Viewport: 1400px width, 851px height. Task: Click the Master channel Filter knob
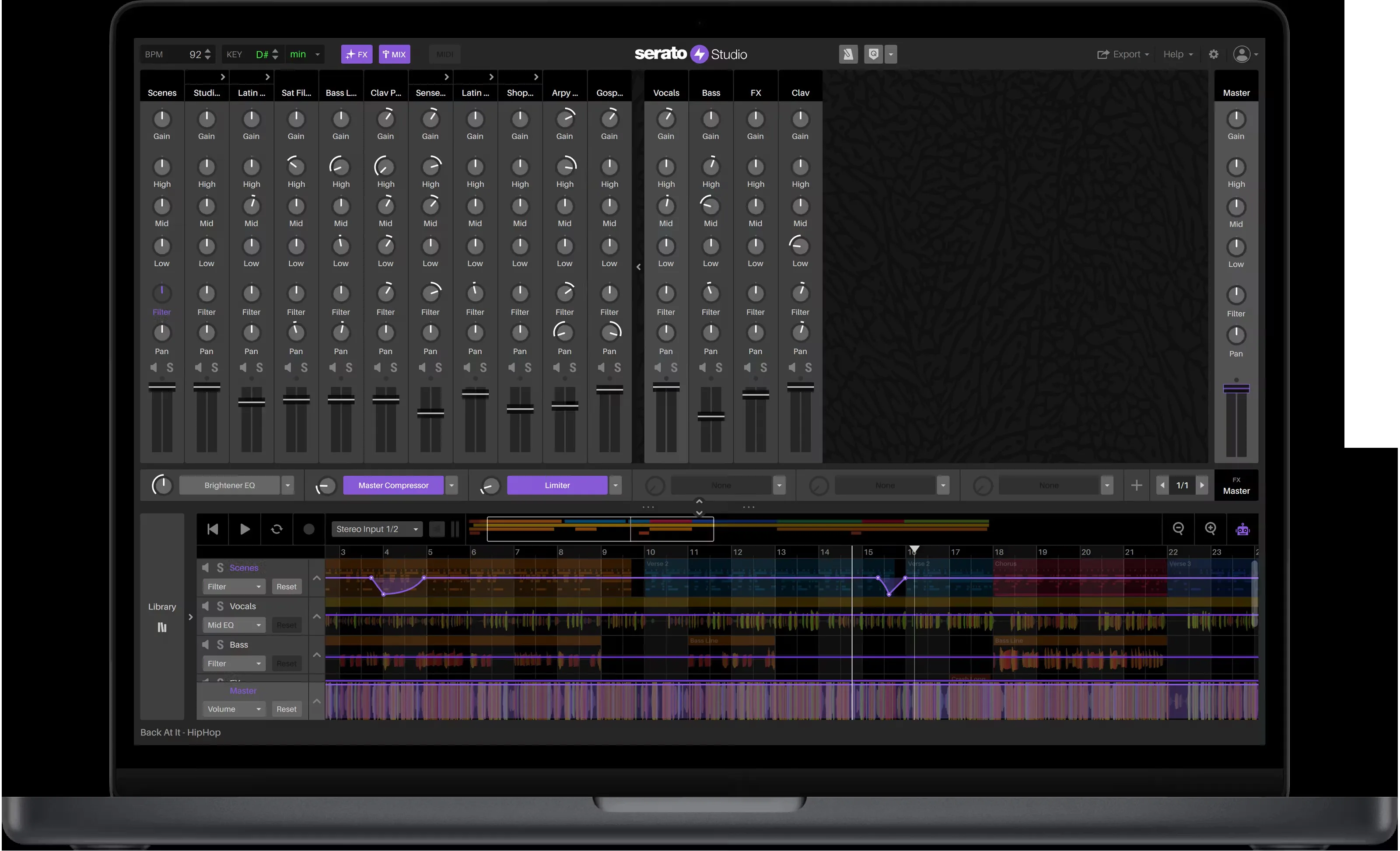click(x=1237, y=296)
